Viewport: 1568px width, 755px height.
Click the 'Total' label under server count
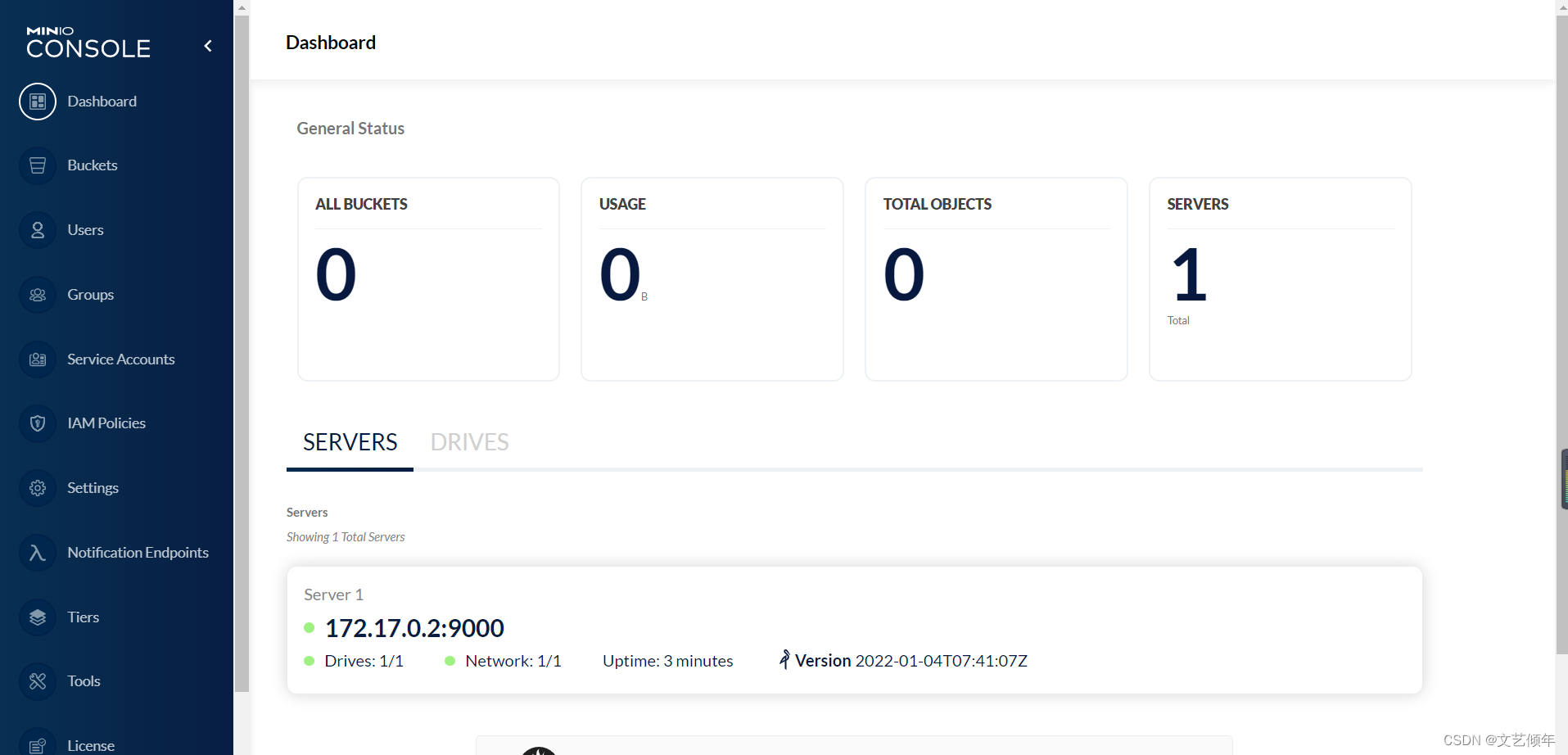(x=1178, y=320)
